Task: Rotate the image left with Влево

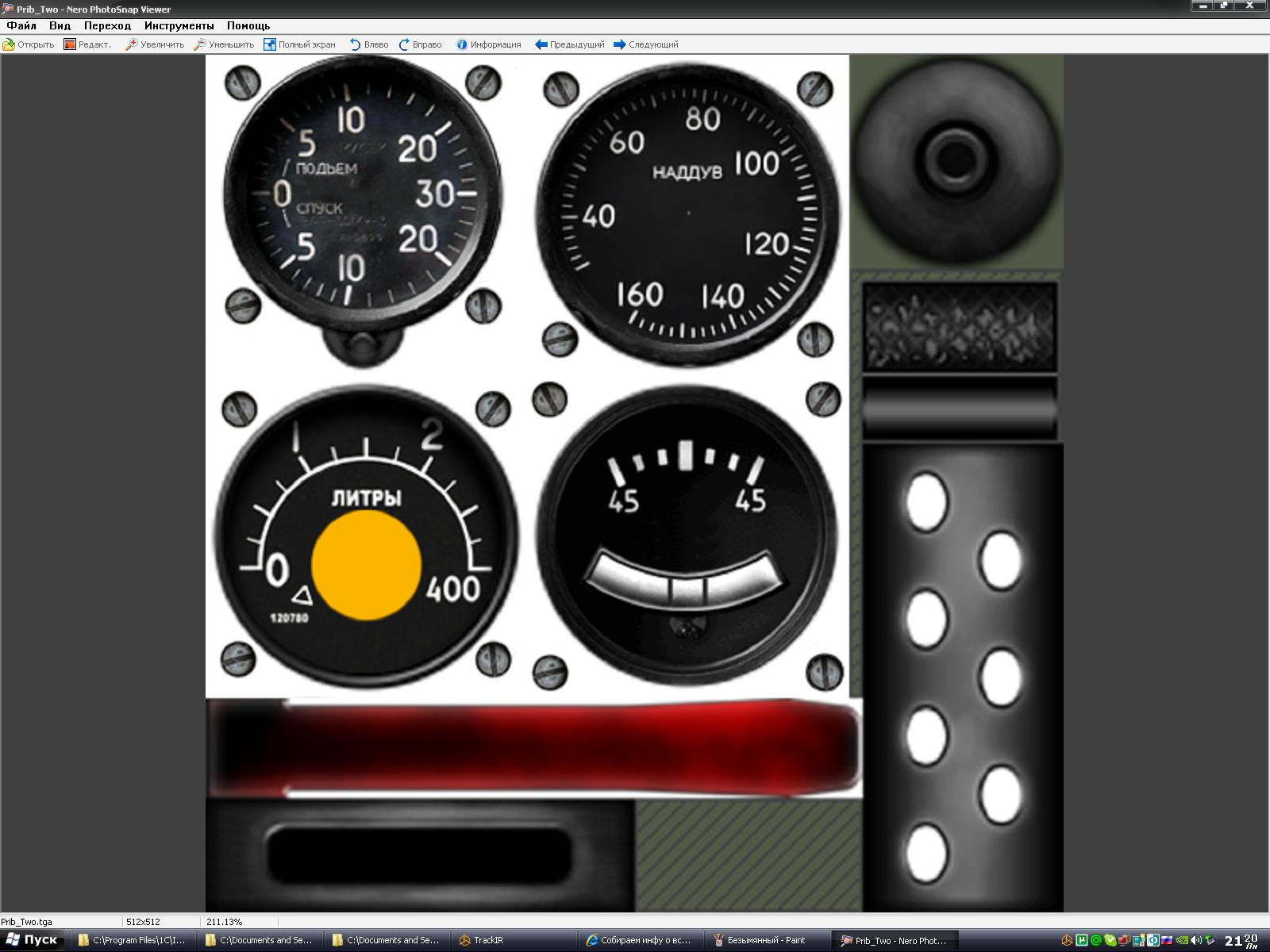Action: coord(369,44)
